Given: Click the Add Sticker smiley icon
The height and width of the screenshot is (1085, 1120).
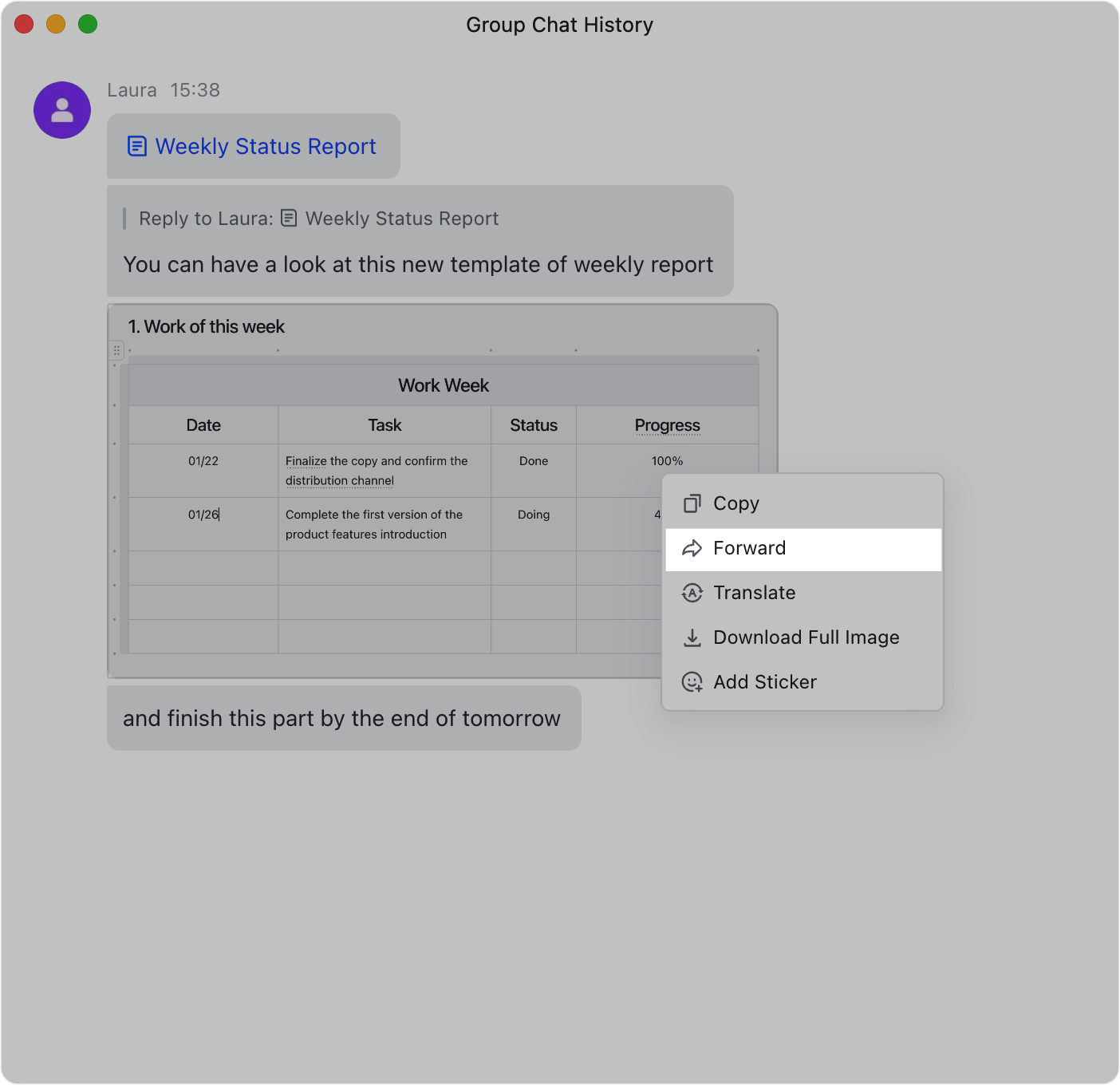Looking at the screenshot, I should (692, 682).
